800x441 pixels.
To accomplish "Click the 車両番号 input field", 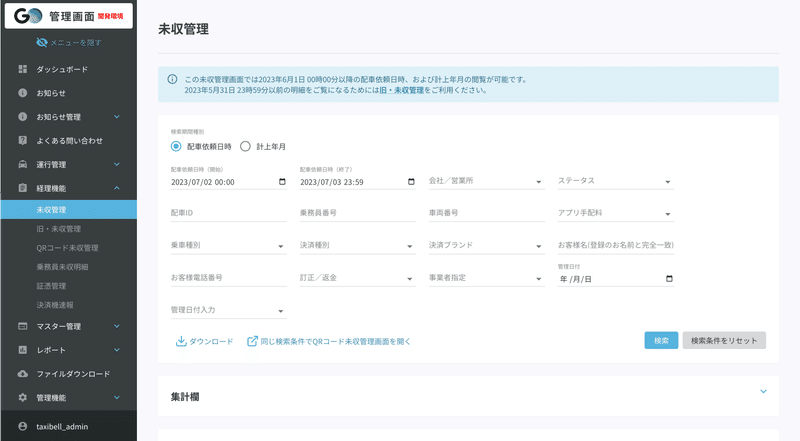I will [487, 213].
